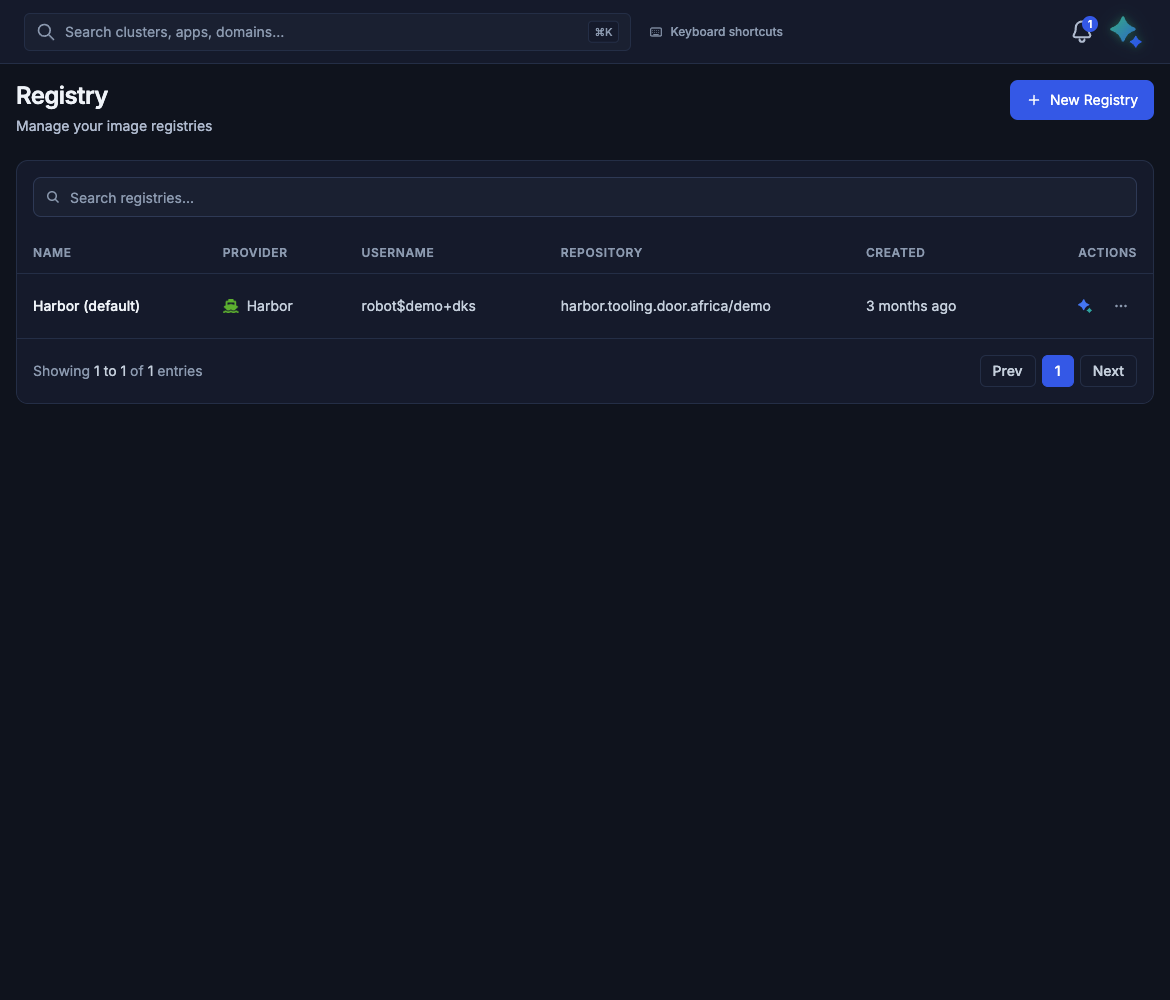Image resolution: width=1170 pixels, height=1000 pixels.
Task: Click the ⌘K shortcut badge
Action: tap(603, 32)
